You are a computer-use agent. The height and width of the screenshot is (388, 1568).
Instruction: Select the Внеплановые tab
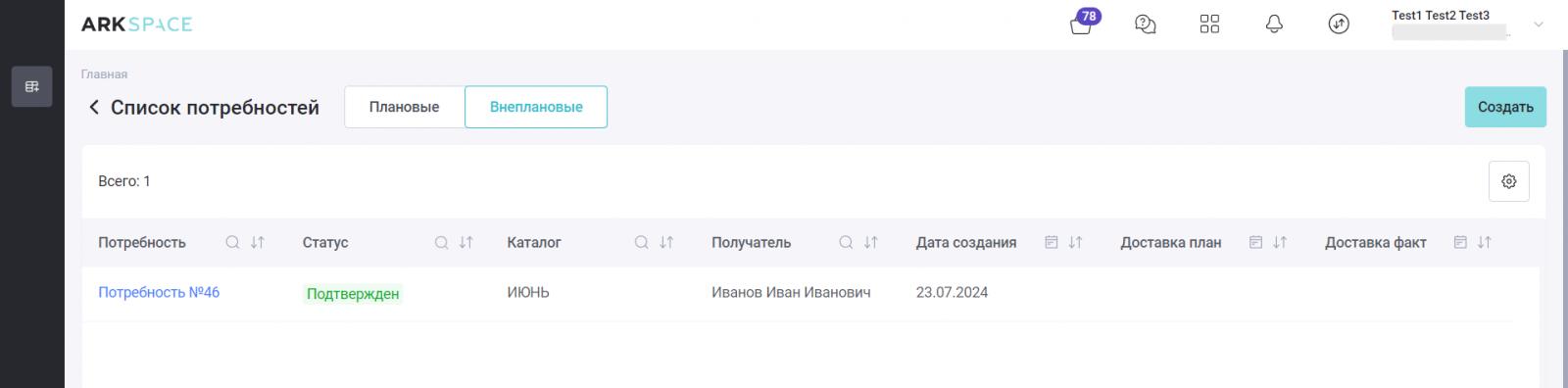(x=536, y=107)
